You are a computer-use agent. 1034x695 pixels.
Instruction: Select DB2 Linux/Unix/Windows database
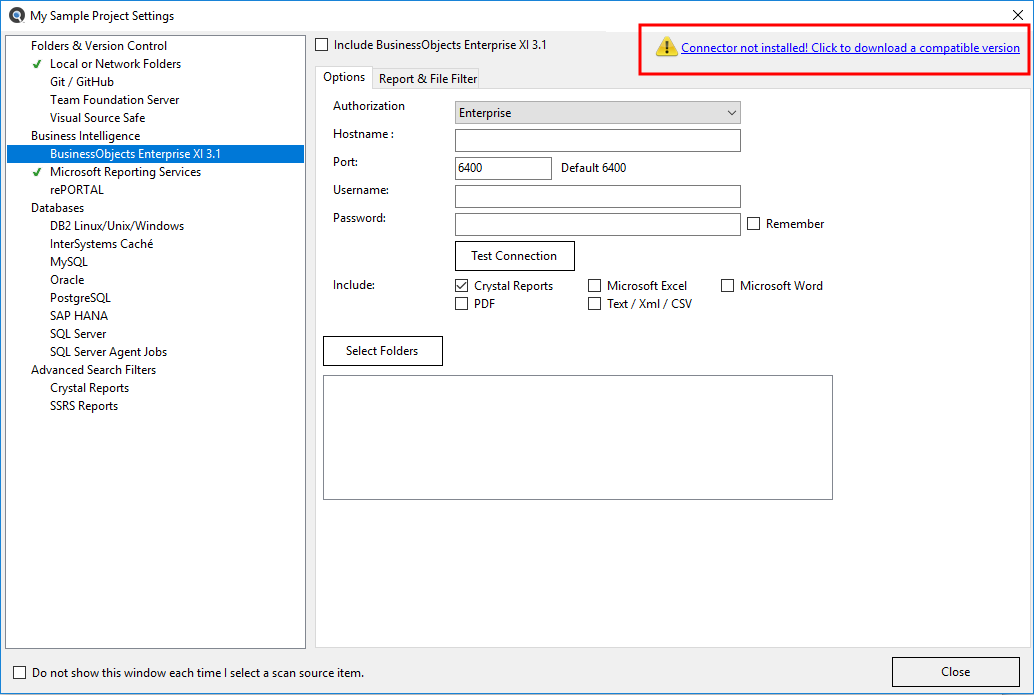pyautogui.click(x=117, y=226)
